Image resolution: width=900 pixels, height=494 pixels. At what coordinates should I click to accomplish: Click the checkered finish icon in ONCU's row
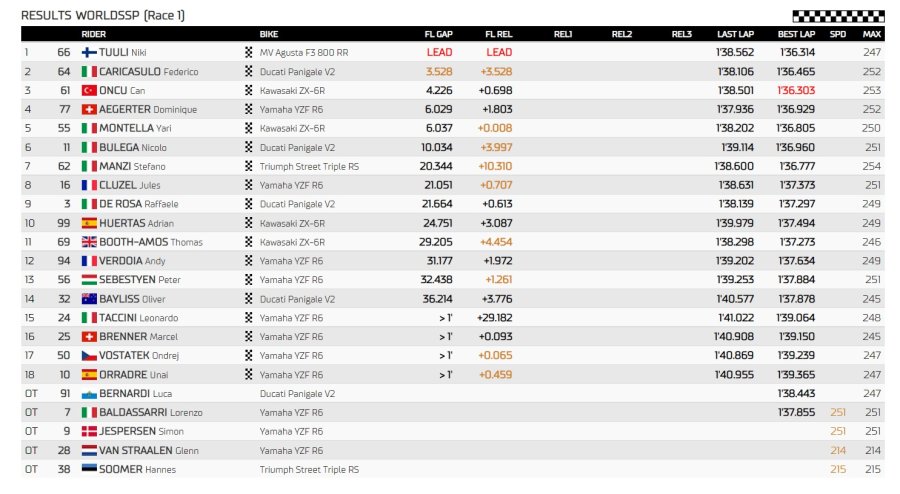249,90
